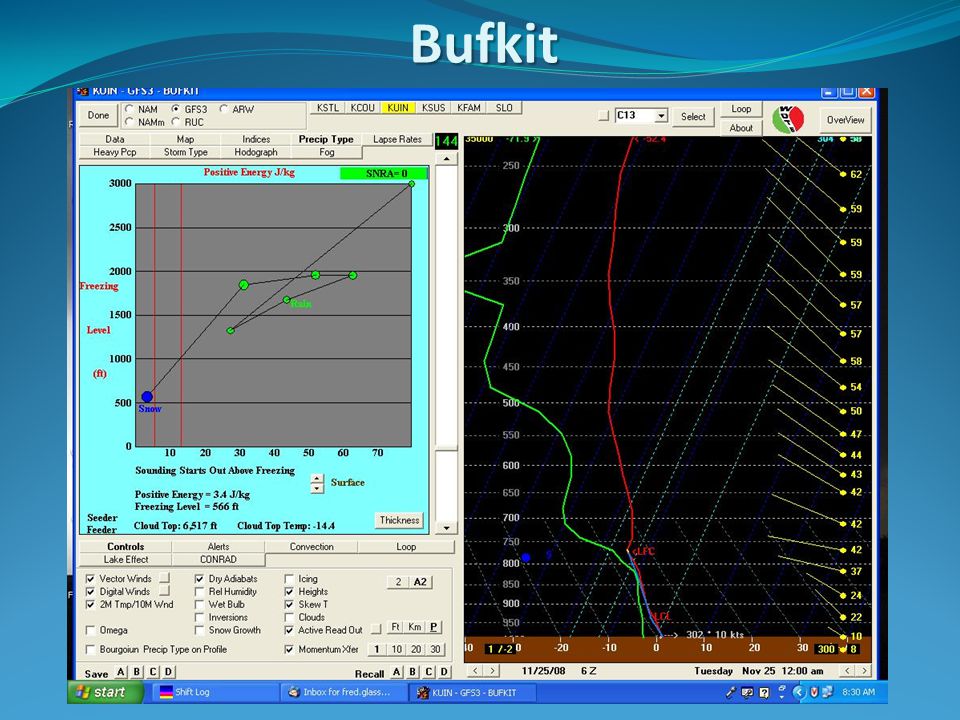Click the KUIN - GFS3 - BUFKIT taskbar item
The width and height of the screenshot is (960, 720).
(473, 692)
